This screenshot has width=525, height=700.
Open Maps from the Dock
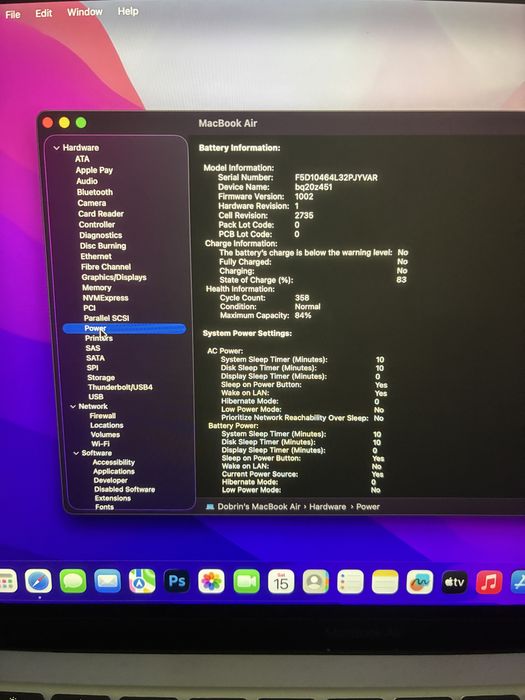[142, 581]
